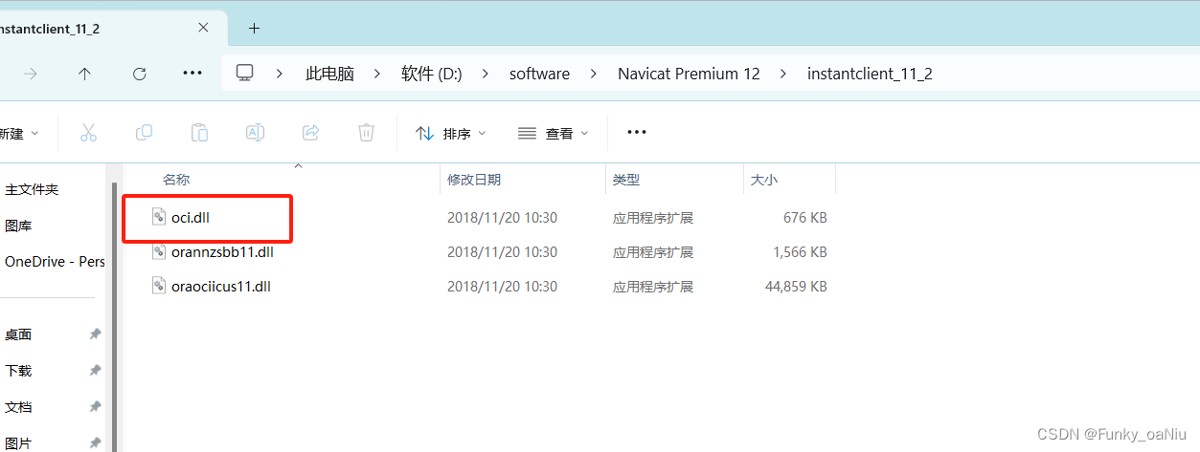Refresh the current folder view
This screenshot has width=1200, height=452.
(139, 73)
